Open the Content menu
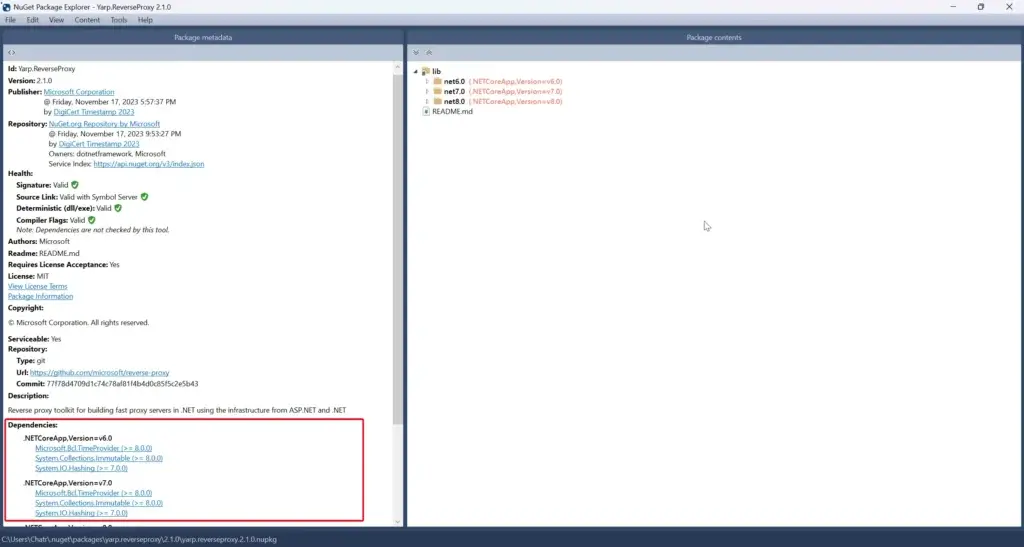Viewport: 1024px width, 547px height. pos(87,20)
